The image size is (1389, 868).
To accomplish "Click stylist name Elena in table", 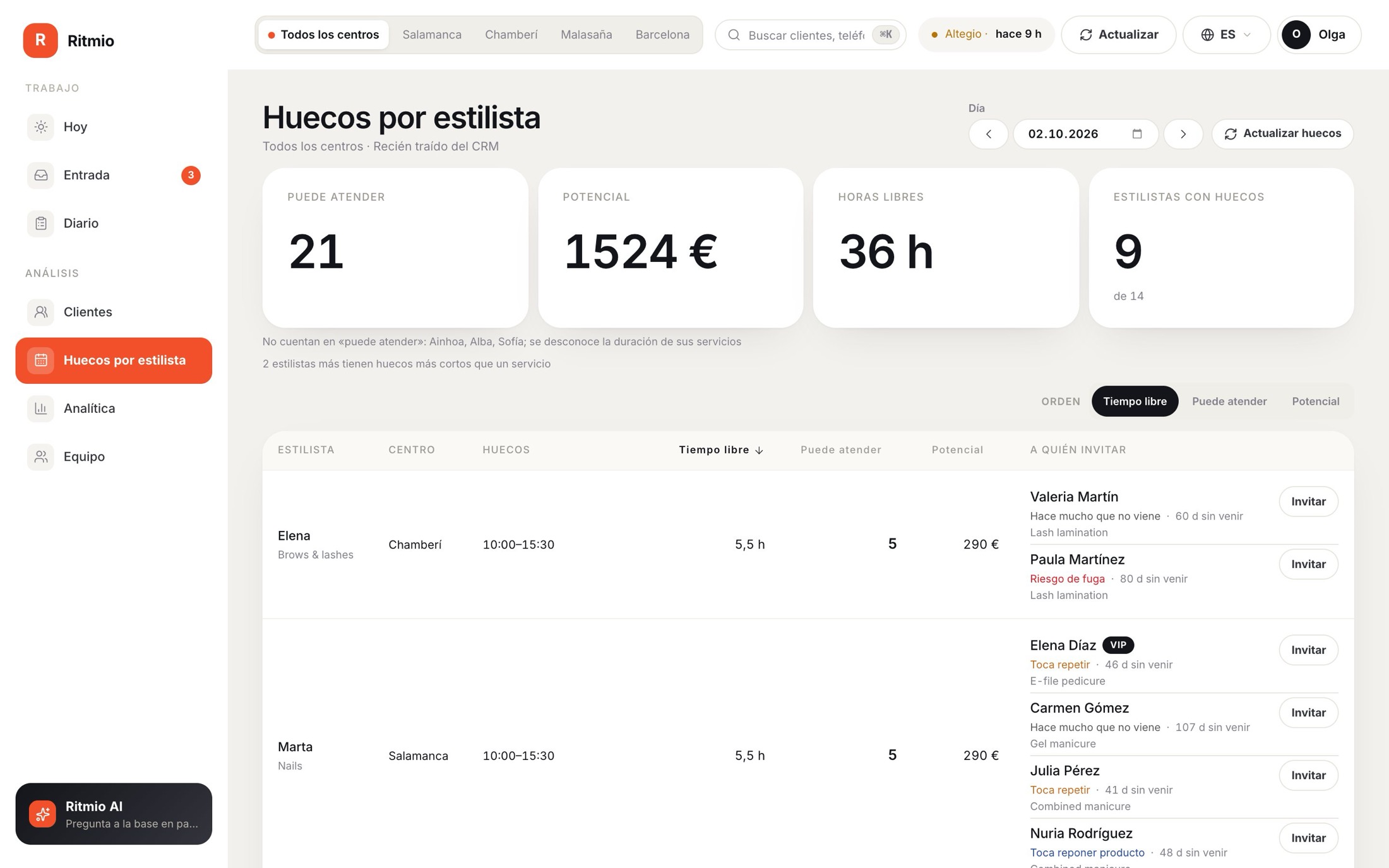I will [294, 536].
